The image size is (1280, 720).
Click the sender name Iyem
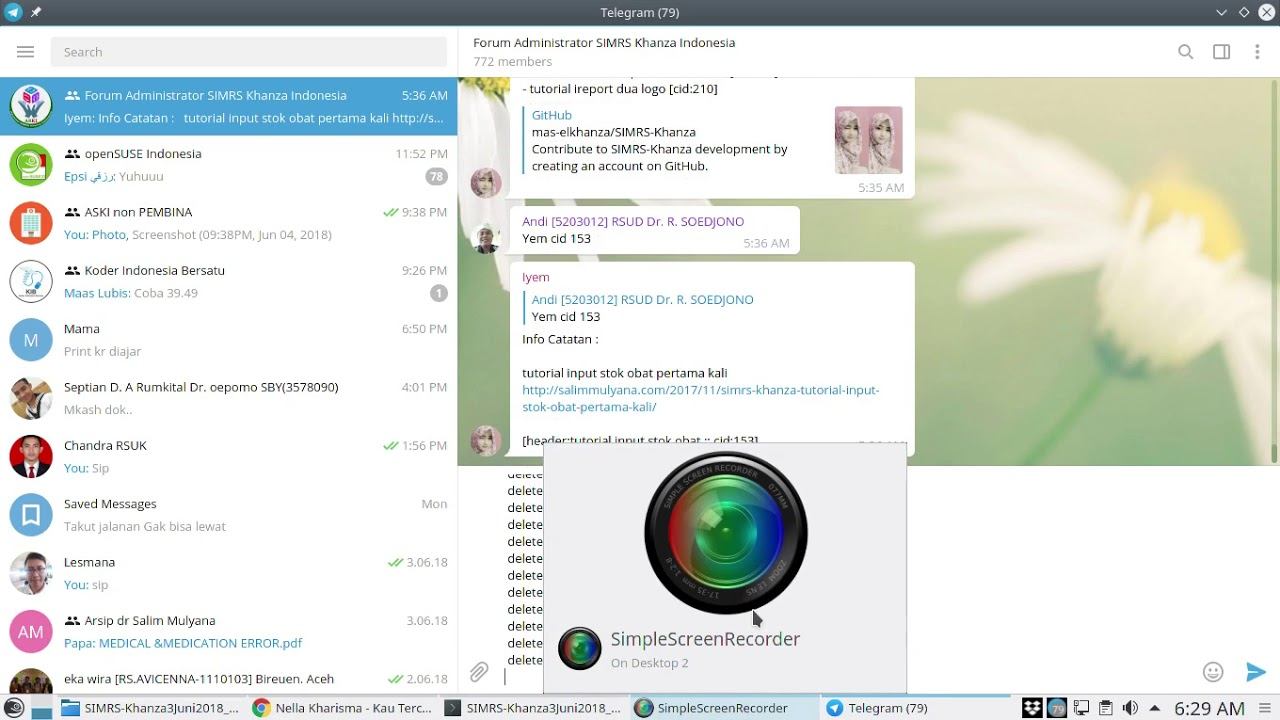coord(536,277)
